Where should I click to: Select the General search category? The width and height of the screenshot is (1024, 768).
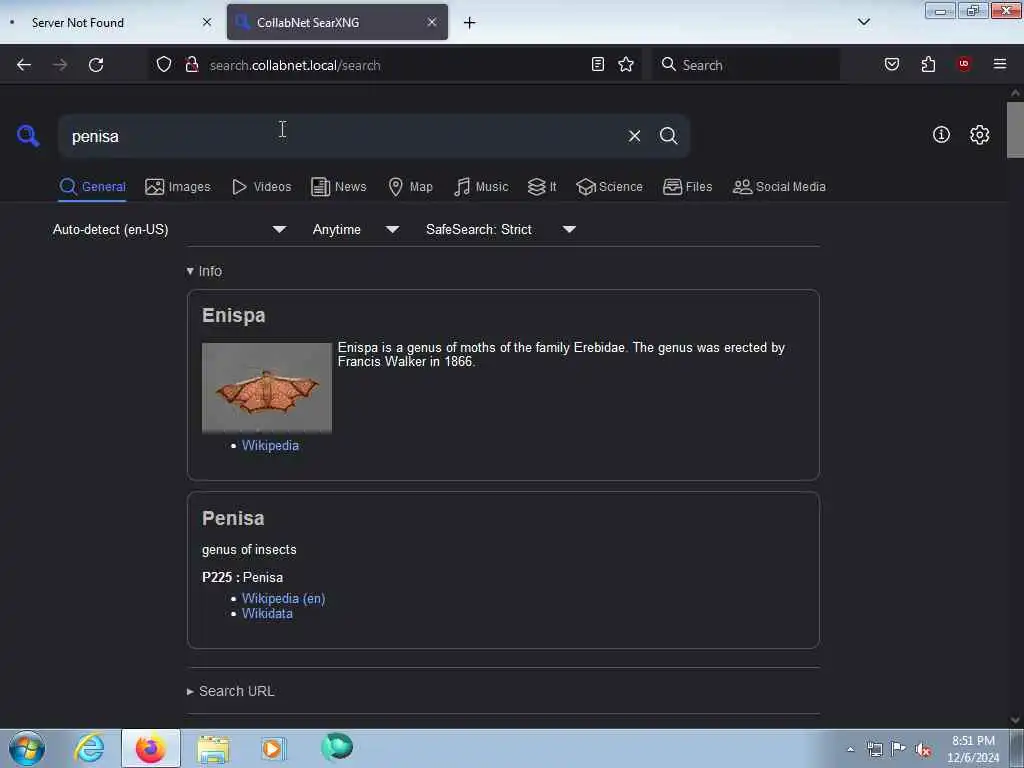point(92,187)
